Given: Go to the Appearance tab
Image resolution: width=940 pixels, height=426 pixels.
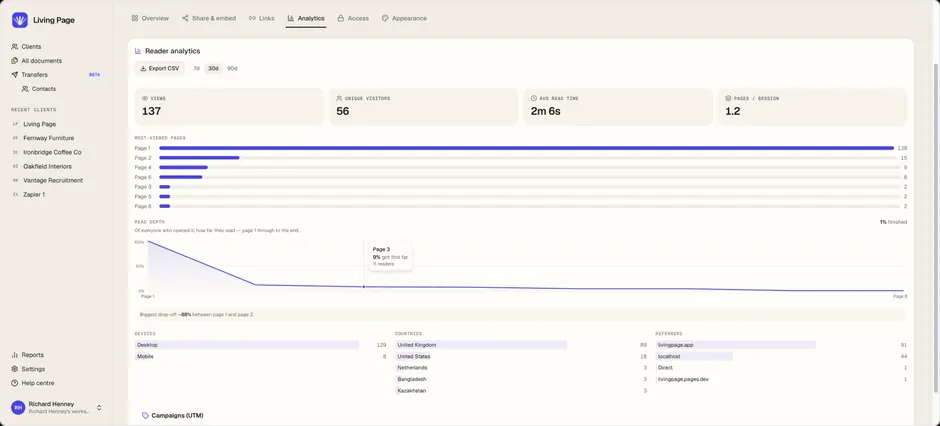Looking at the screenshot, I should 404,19.
